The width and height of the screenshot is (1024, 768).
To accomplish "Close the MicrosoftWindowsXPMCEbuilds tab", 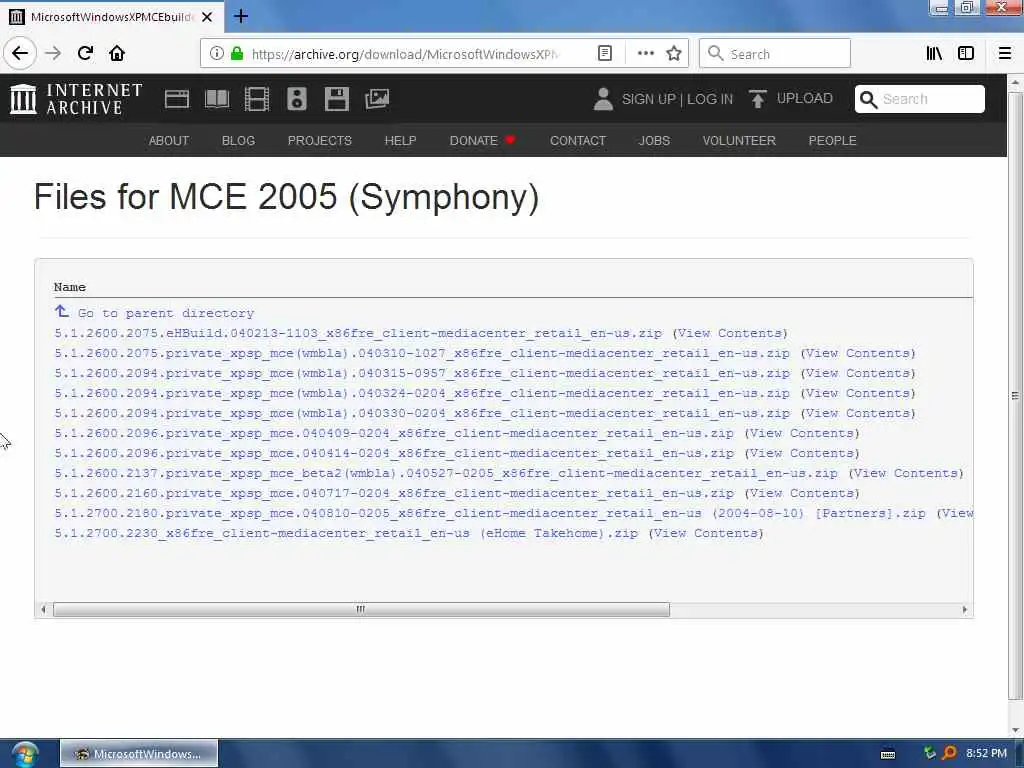I will (207, 17).
